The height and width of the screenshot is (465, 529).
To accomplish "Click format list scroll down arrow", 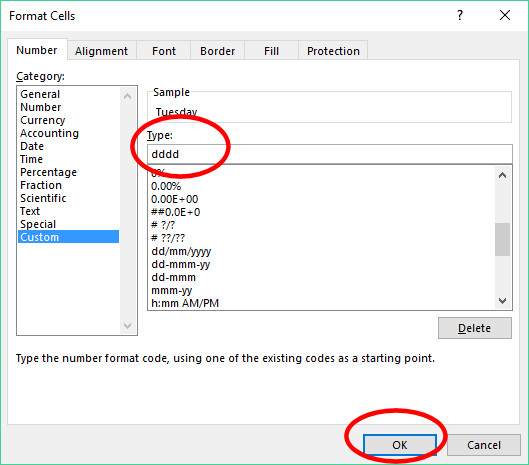I will point(502,300).
